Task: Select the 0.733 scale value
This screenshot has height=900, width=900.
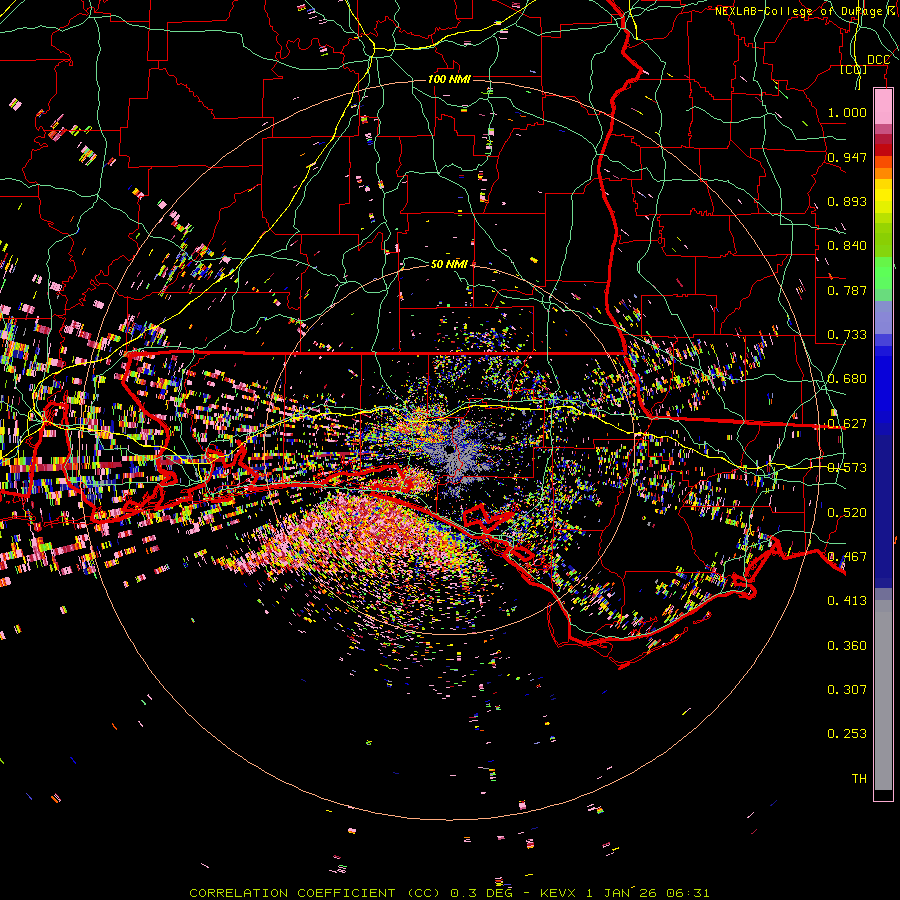Action: tap(847, 335)
